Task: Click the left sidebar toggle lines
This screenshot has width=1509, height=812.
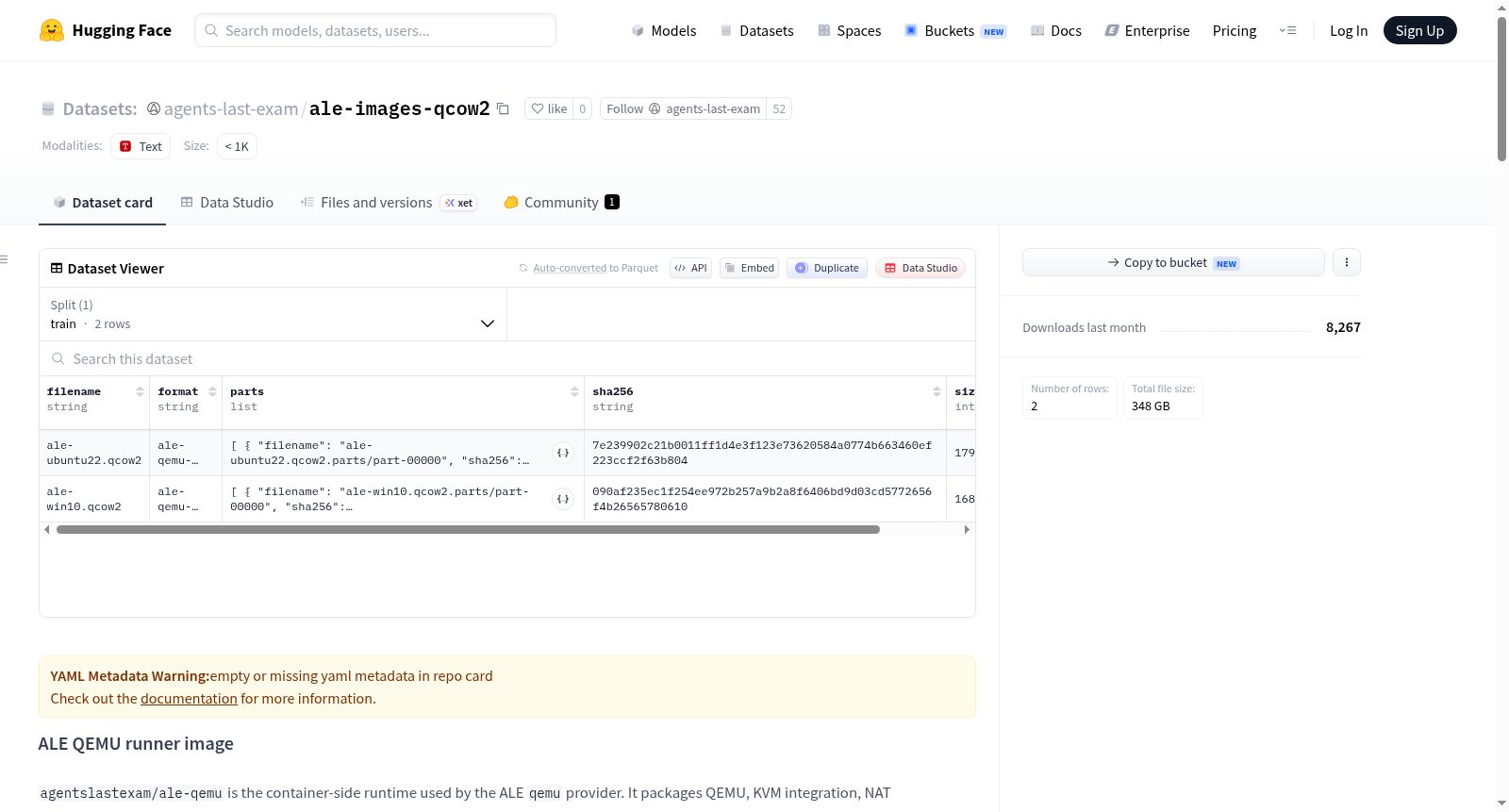Action: 4,259
